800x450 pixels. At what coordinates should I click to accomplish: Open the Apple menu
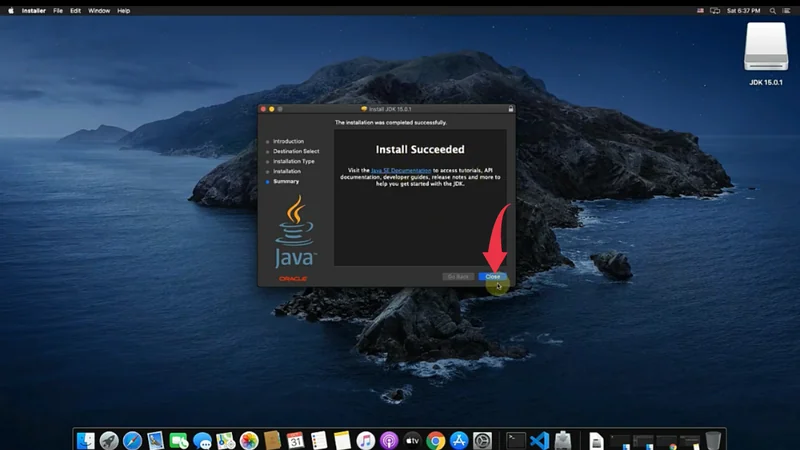(8, 10)
